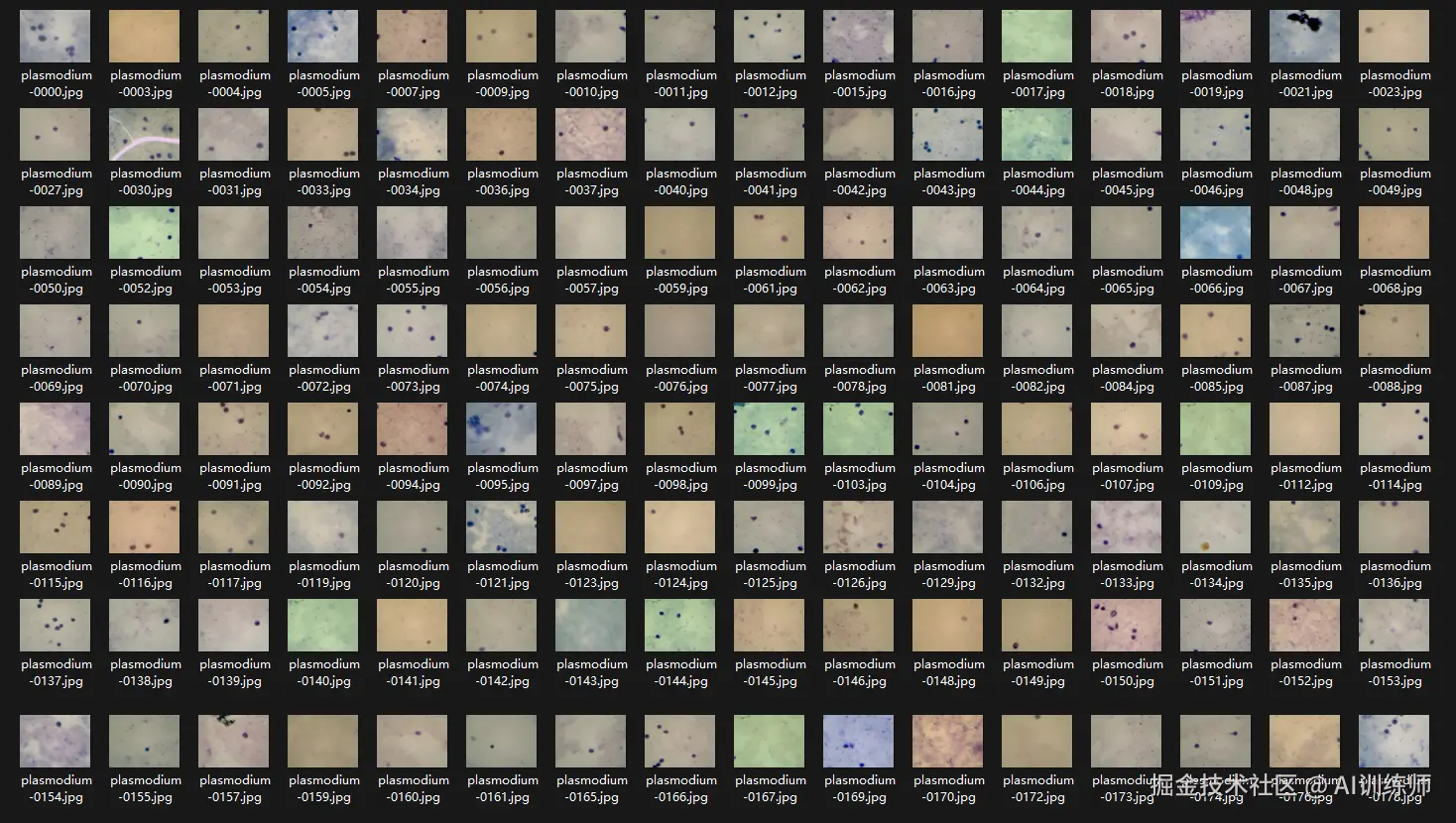Screen dimensions: 1456x823
Task: Select the label plasmodium-0146.jpg
Action: [x=860, y=672]
